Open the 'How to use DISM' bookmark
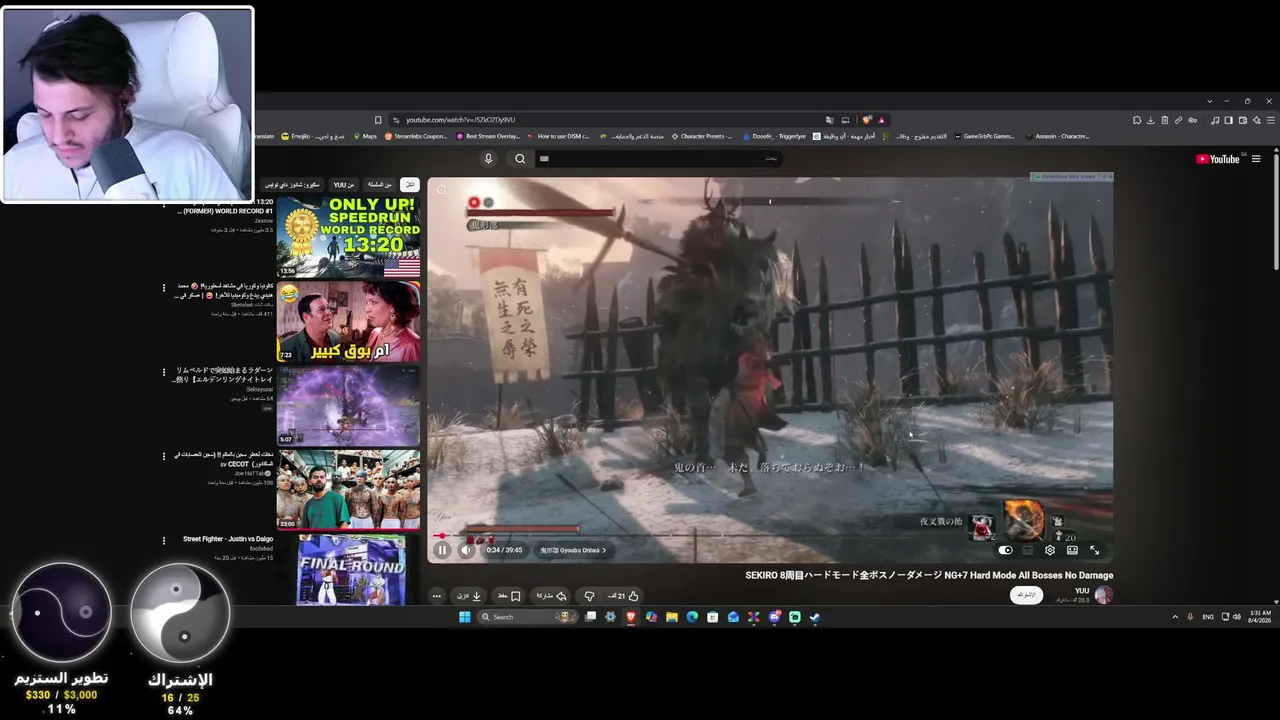 coord(558,136)
